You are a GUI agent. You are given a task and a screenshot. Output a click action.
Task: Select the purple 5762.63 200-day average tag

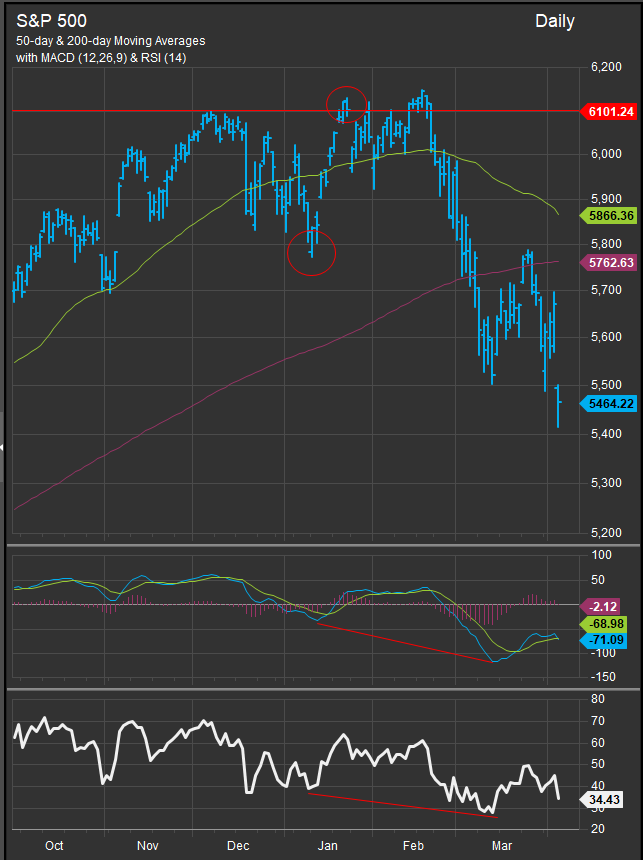click(610, 263)
